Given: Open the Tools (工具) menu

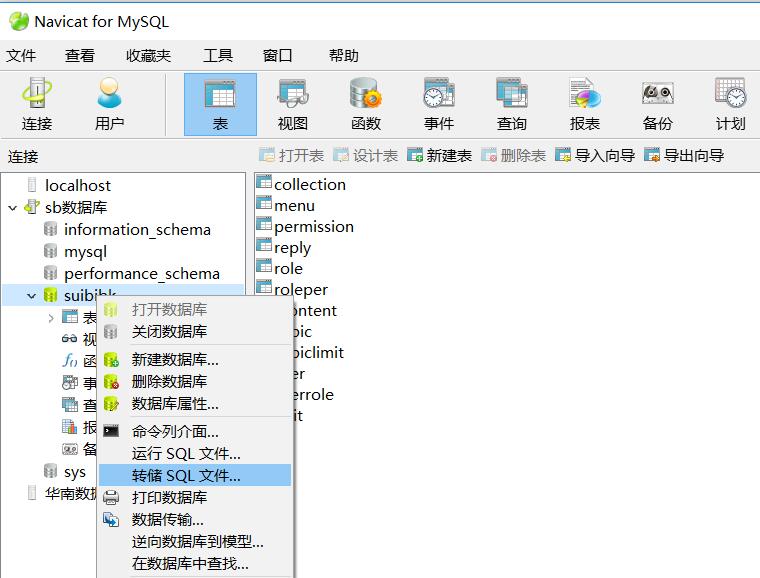Looking at the screenshot, I should 218,56.
